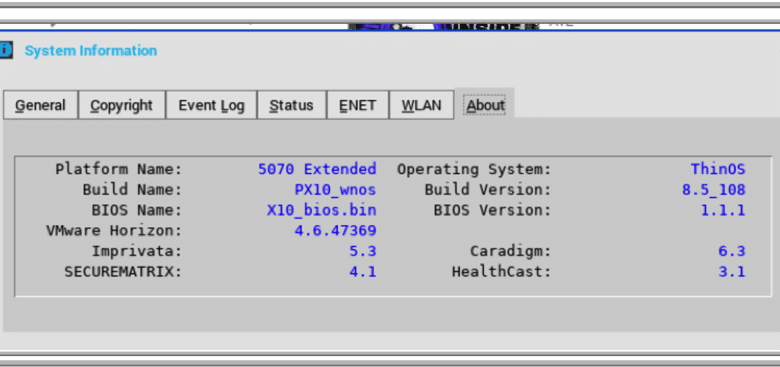Click the Build Version label
The width and height of the screenshot is (780, 367).
(x=488, y=189)
